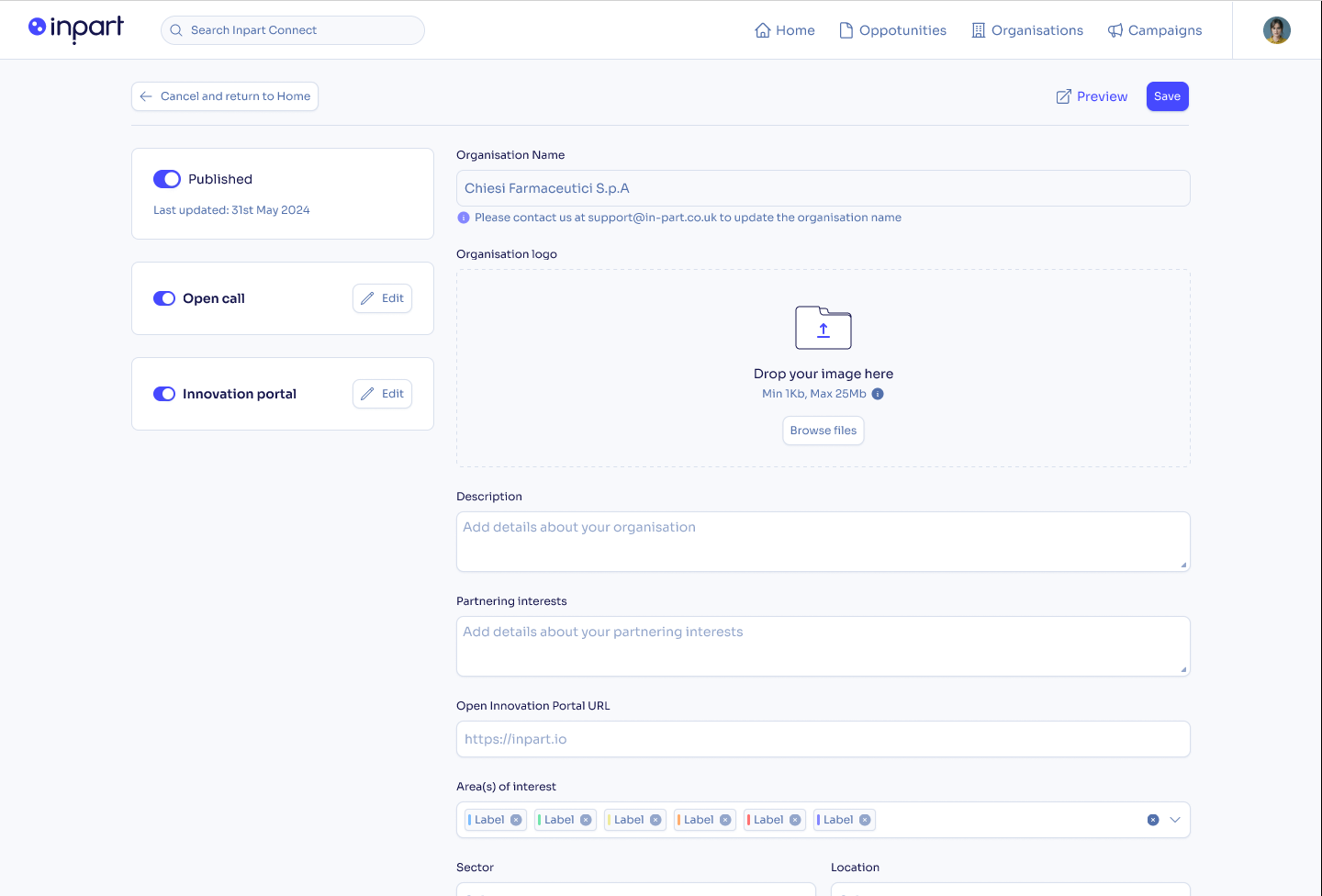Click the "Last updated: 31st May 2024" text
This screenshot has width=1322, height=896.
point(231,210)
